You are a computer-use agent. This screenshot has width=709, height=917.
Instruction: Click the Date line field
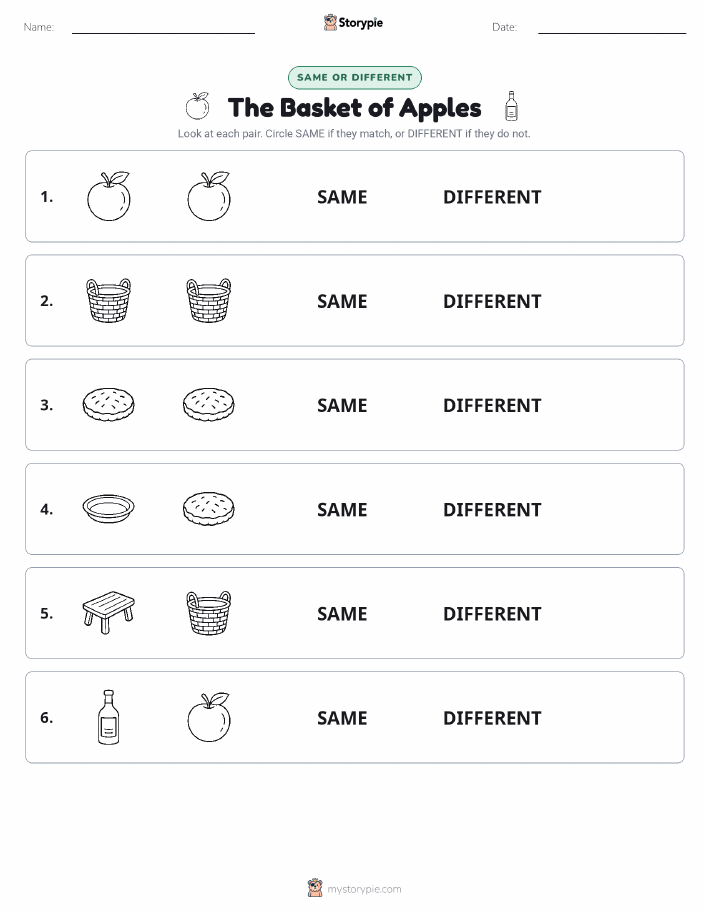(612, 27)
